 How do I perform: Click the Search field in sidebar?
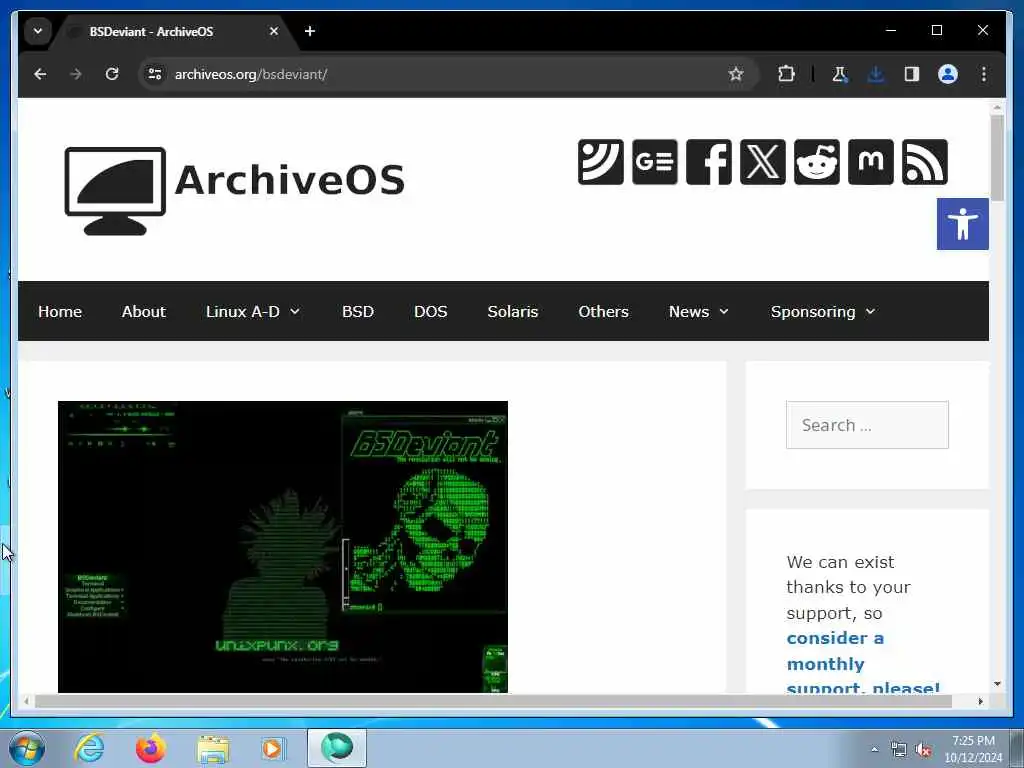pyautogui.click(x=867, y=425)
